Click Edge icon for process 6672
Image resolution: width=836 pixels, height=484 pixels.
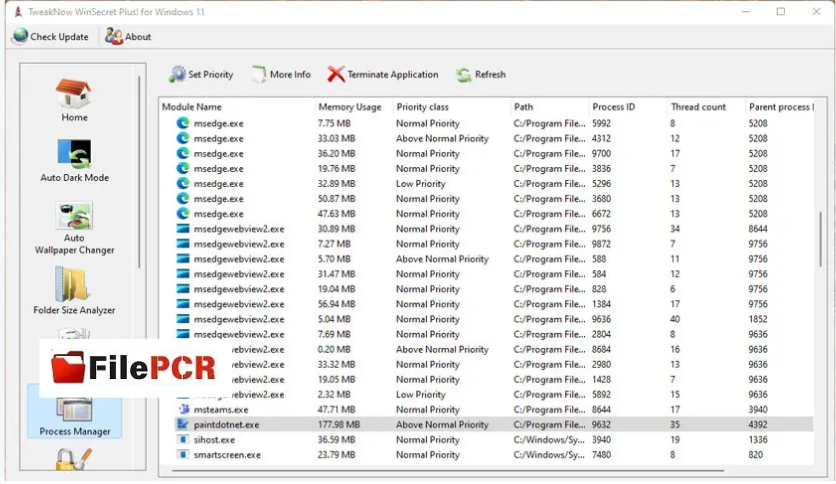183,214
